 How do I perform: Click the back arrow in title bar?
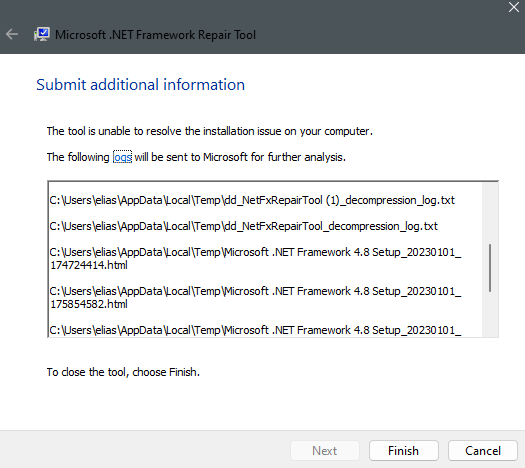tap(12, 34)
